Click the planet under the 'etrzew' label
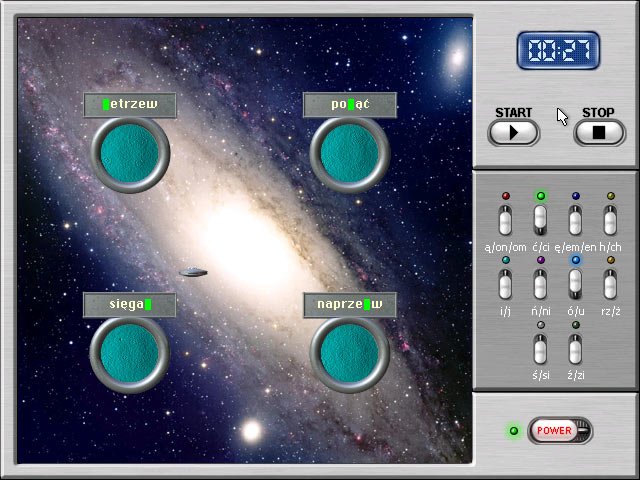 [x=130, y=153]
